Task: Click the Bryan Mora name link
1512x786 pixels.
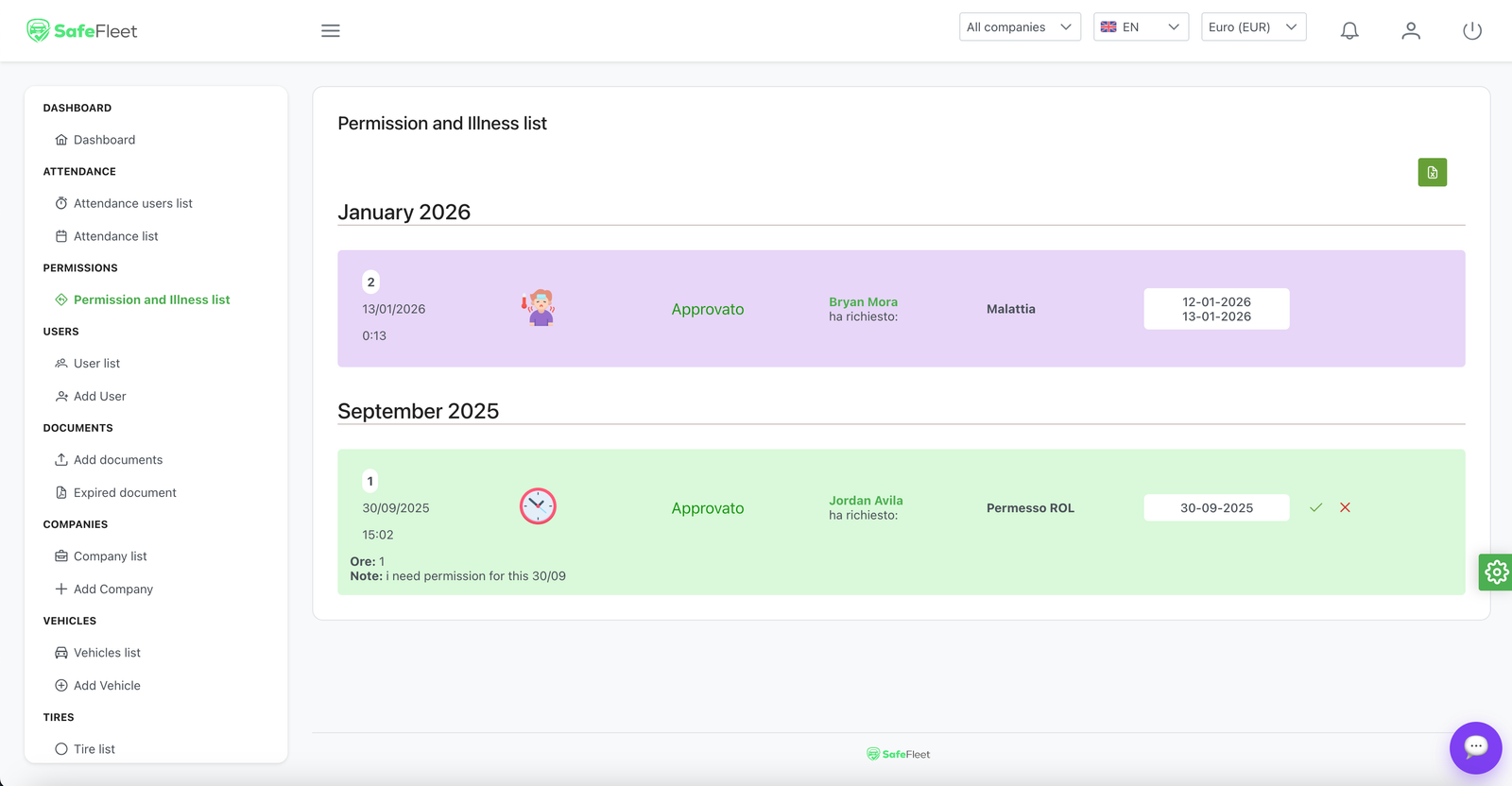Action: [863, 302]
